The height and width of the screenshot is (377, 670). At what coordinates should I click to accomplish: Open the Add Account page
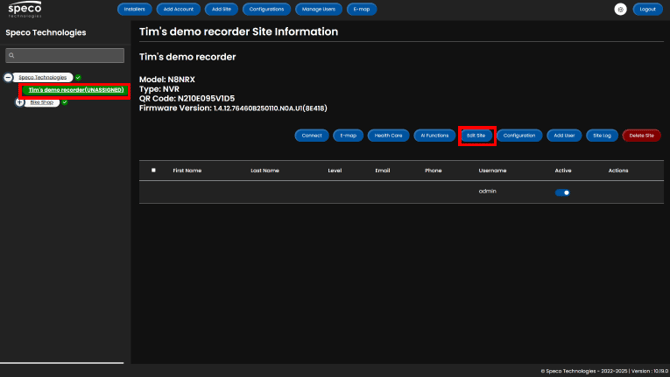click(178, 9)
